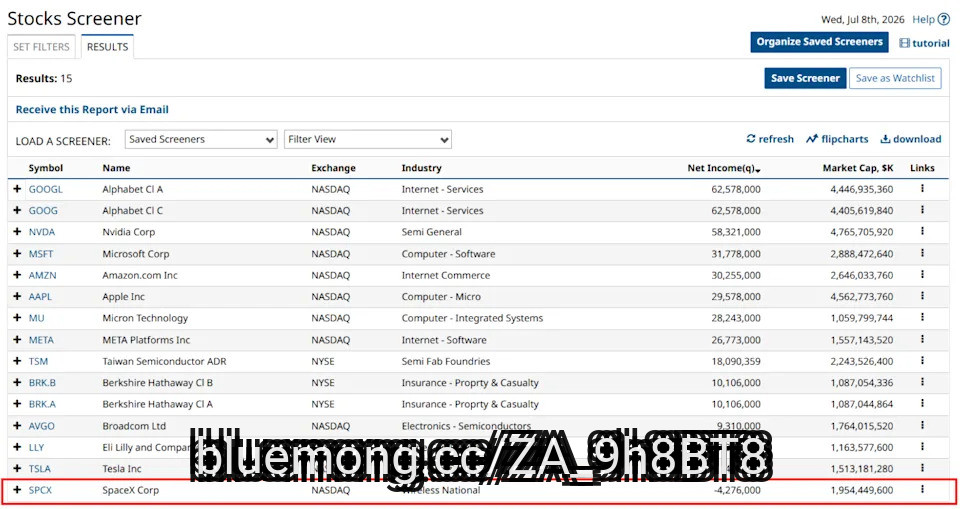Select Taiwan Semiconductor ADR name cell

click(x=164, y=361)
